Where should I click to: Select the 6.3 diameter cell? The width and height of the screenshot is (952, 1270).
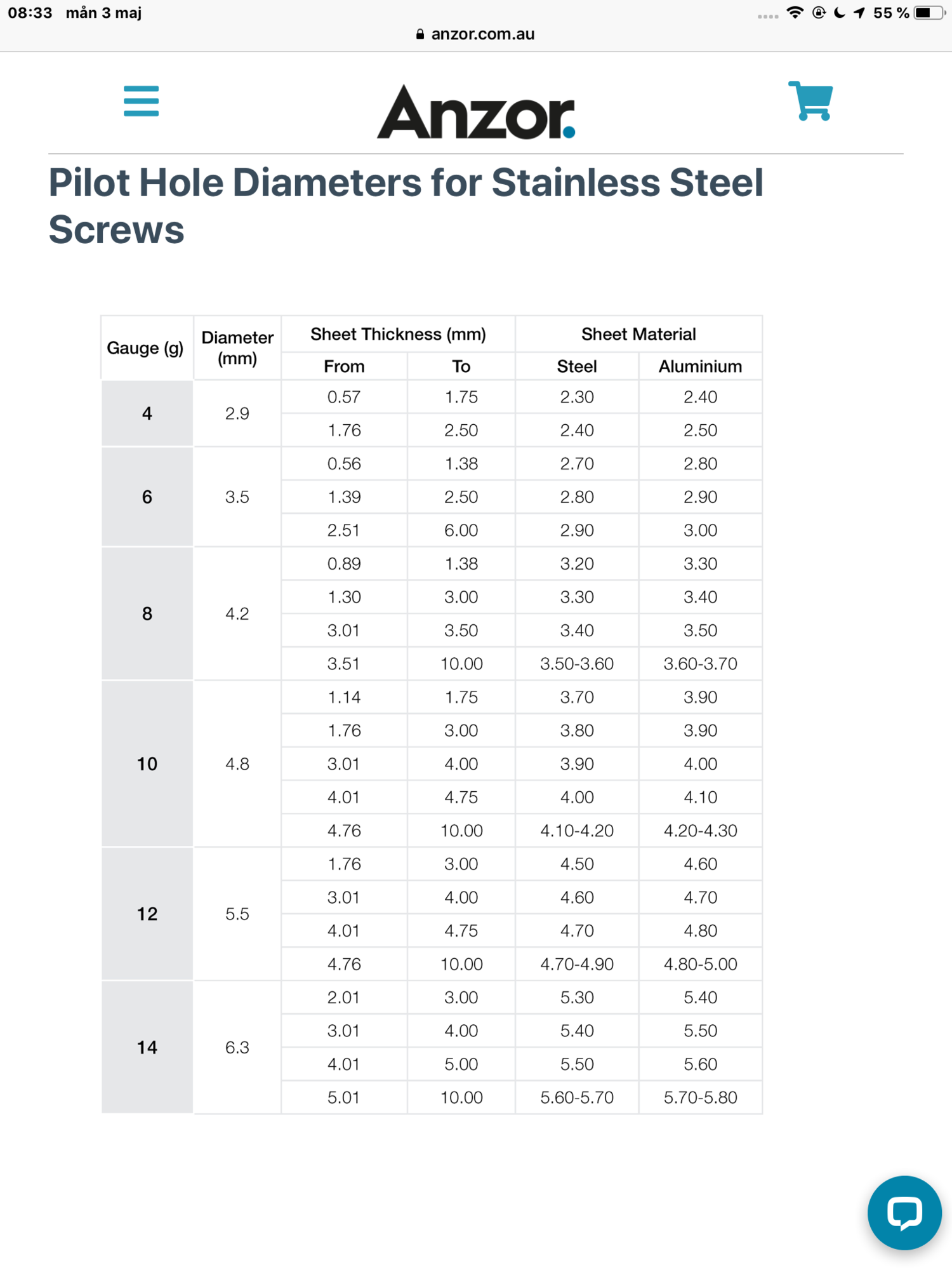click(x=237, y=1047)
